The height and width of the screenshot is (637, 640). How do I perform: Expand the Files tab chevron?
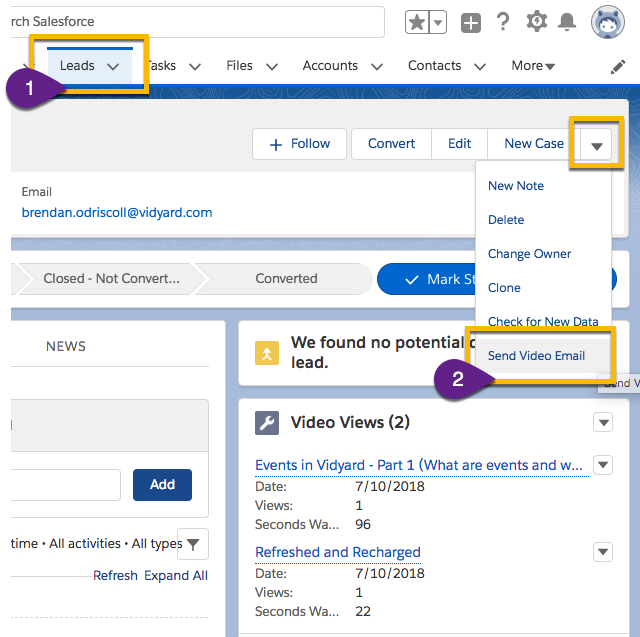(x=272, y=67)
